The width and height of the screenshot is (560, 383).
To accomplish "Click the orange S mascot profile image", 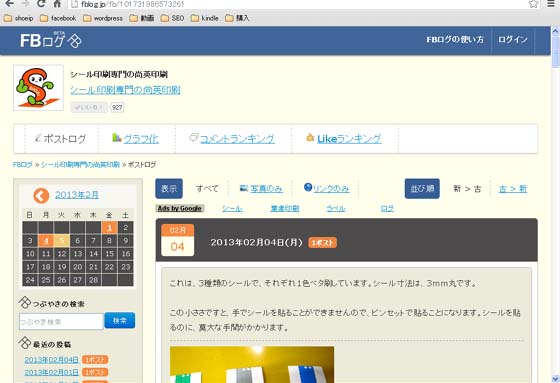I will click(39, 88).
